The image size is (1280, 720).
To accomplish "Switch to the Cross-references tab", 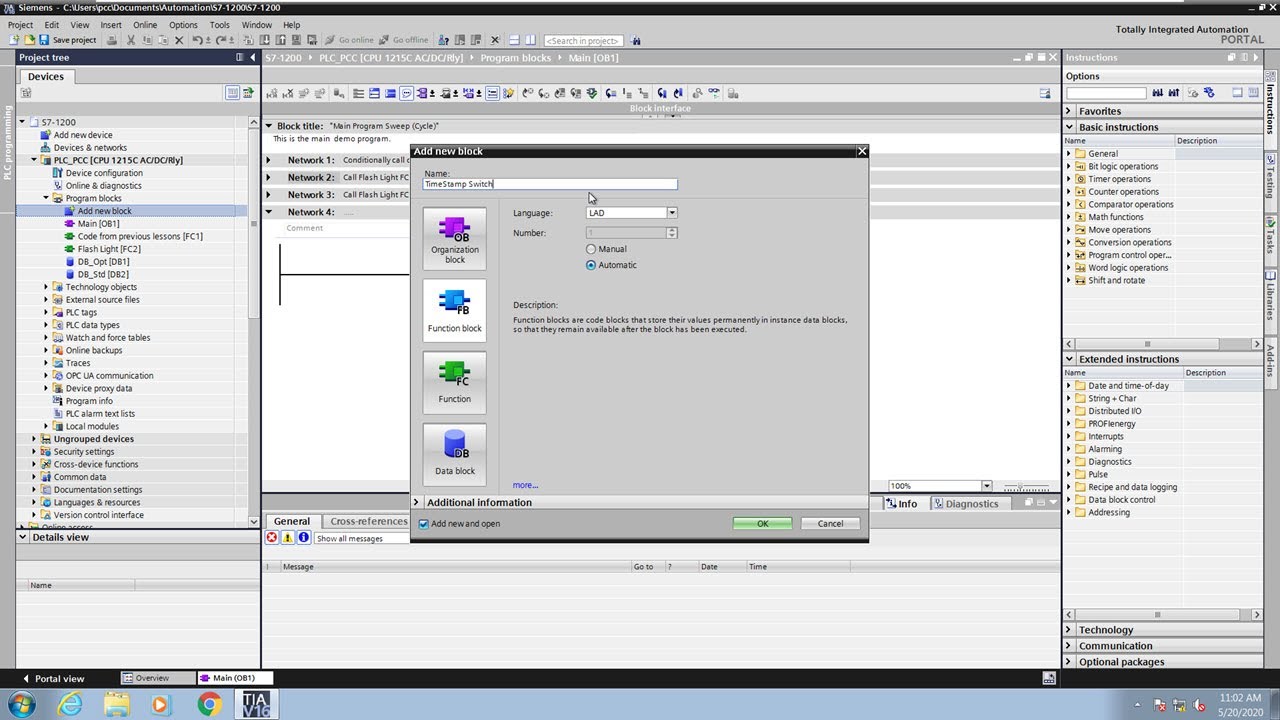I will pos(369,521).
